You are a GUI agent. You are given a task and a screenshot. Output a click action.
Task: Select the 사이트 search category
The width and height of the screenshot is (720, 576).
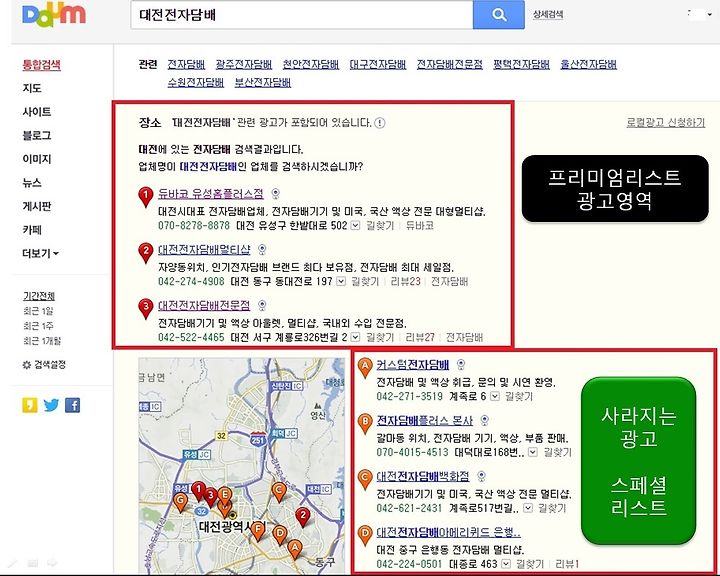37,112
